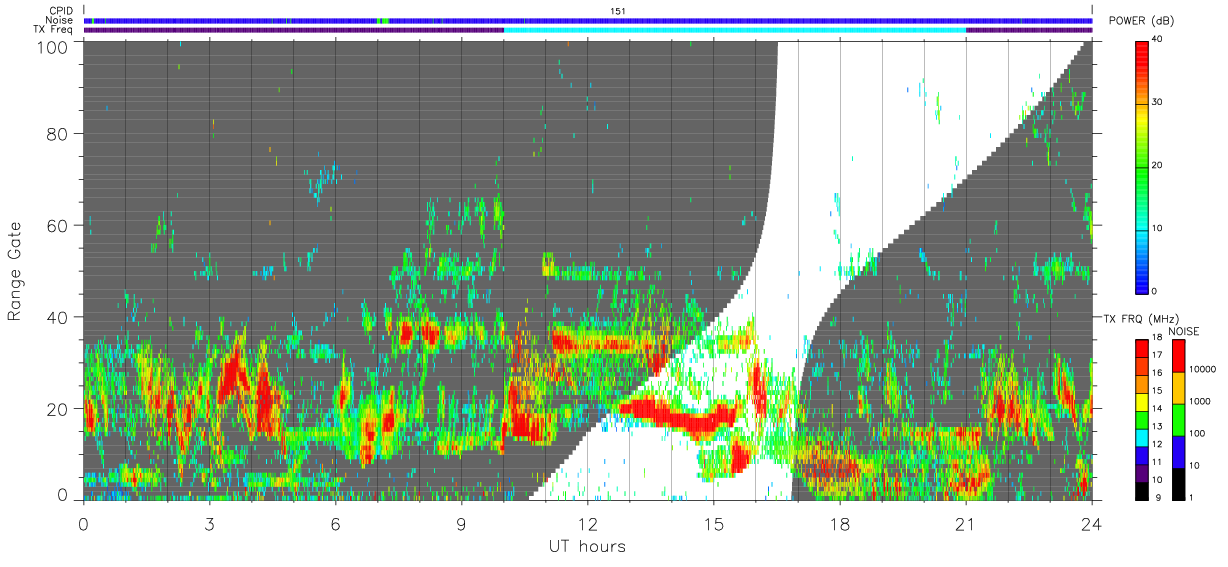Image resolution: width=1228 pixels, height=567 pixels.
Task: Click the green 13-14 MHz TX frequency swatch
Action: [1141, 419]
